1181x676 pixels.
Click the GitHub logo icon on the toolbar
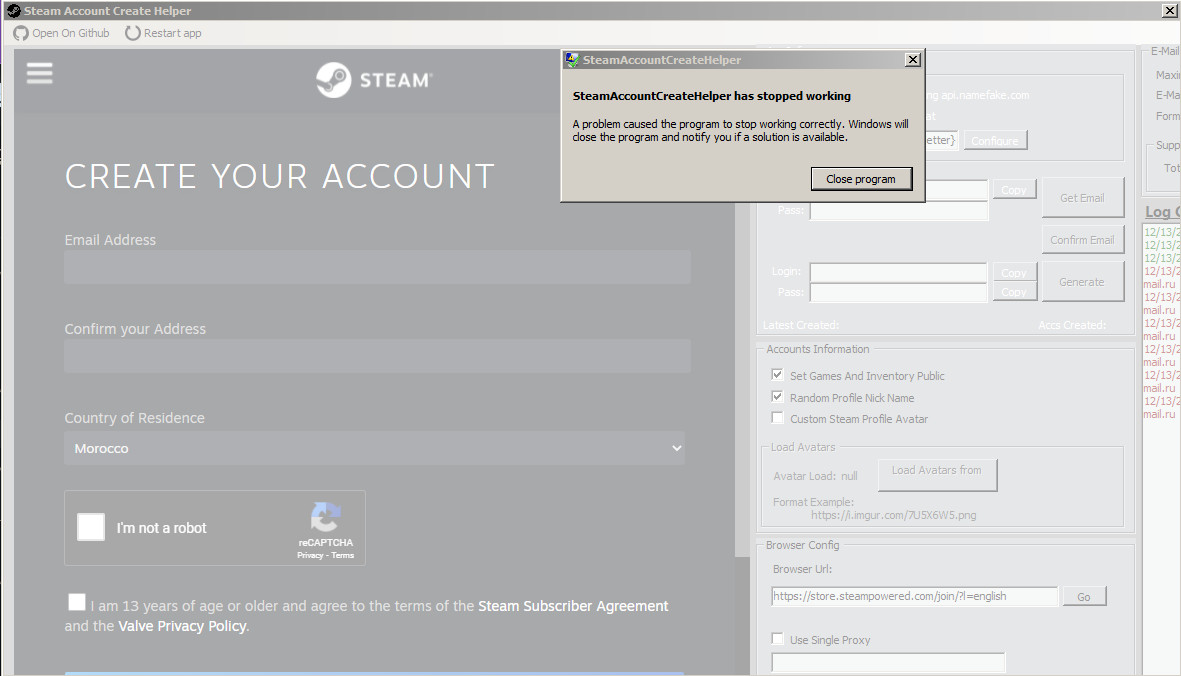click(x=19, y=33)
